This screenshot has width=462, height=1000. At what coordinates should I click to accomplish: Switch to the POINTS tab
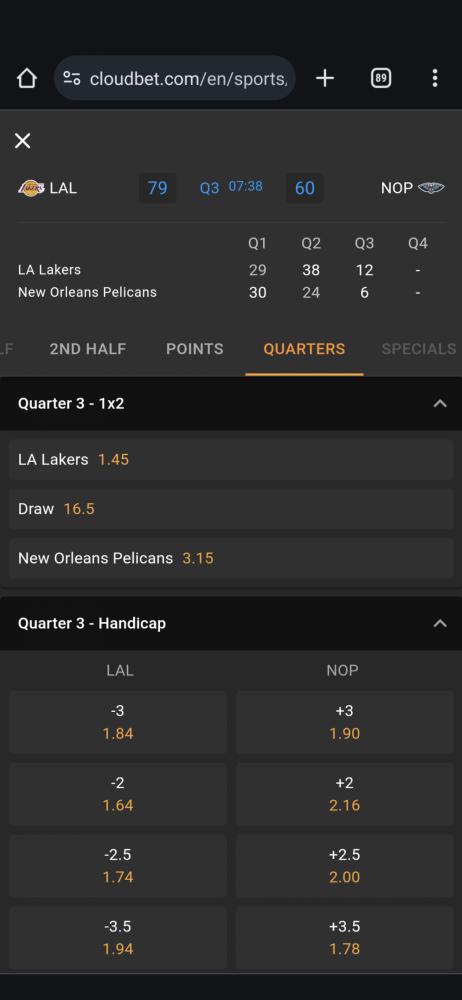(x=195, y=349)
